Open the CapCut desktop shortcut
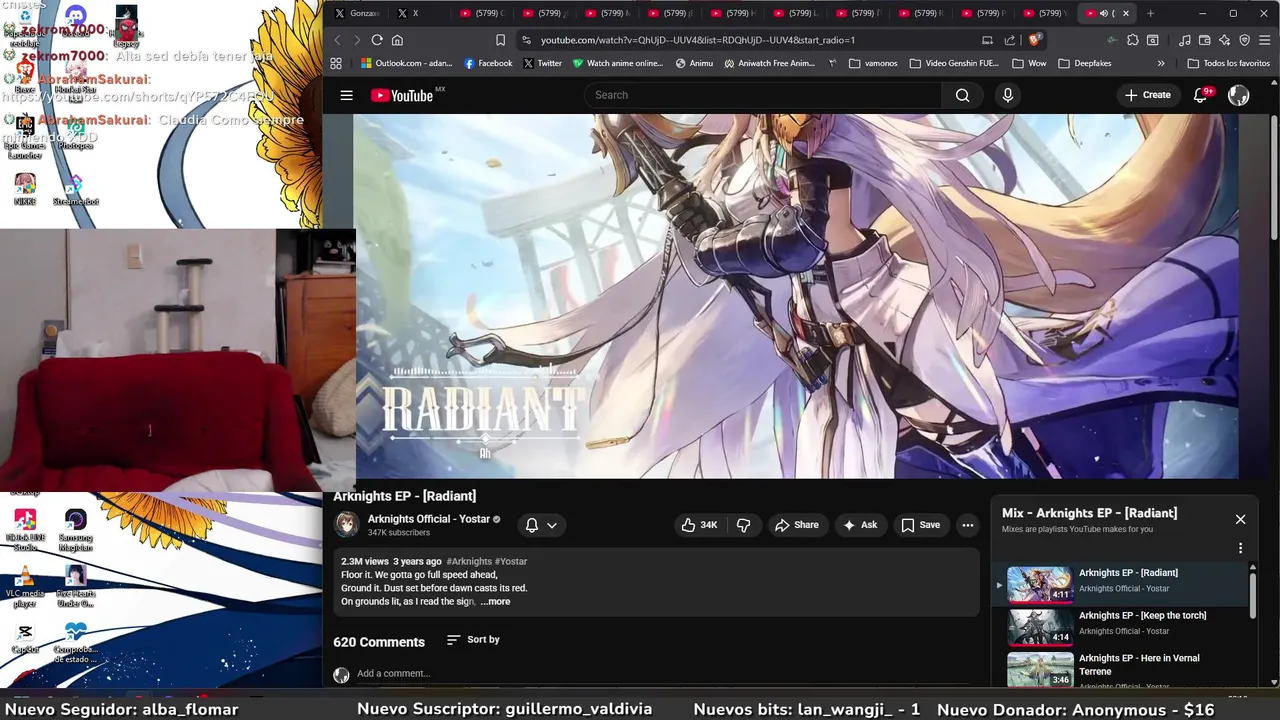This screenshot has width=1280, height=720. tap(25, 638)
